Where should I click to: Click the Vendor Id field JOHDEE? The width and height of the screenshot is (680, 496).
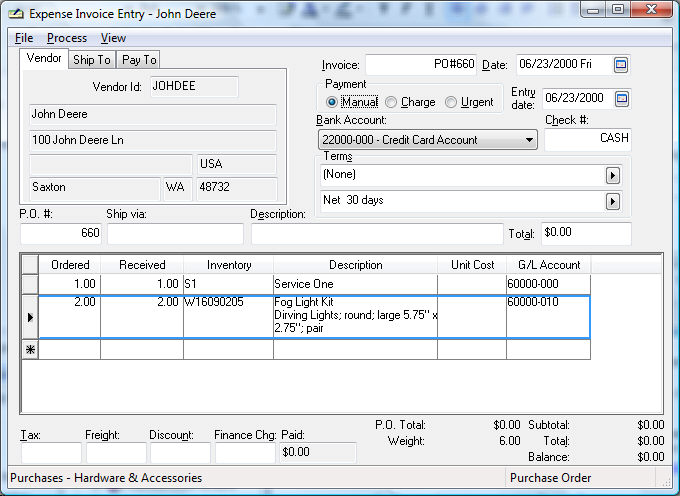click(x=194, y=86)
